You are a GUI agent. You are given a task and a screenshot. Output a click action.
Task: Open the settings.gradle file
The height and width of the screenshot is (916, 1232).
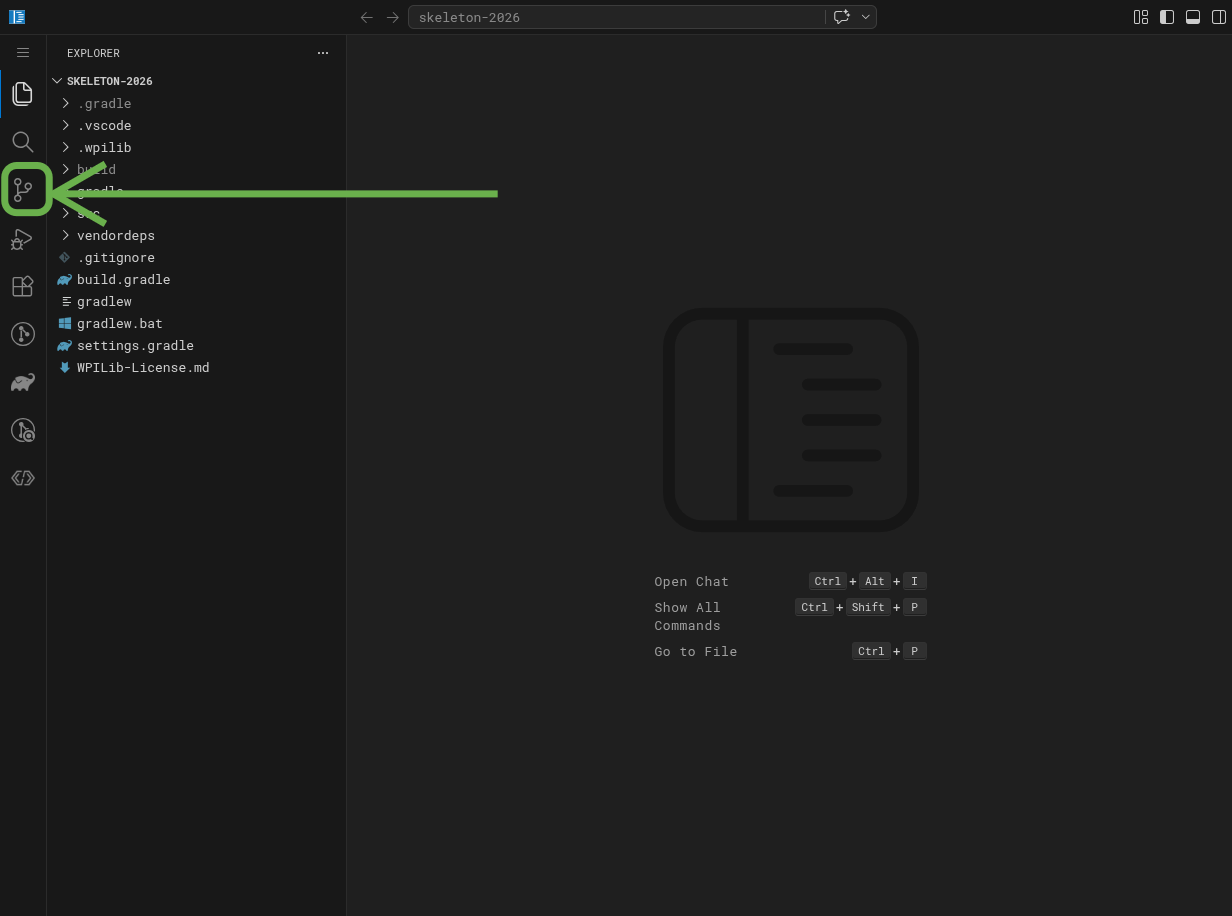[x=196, y=345]
